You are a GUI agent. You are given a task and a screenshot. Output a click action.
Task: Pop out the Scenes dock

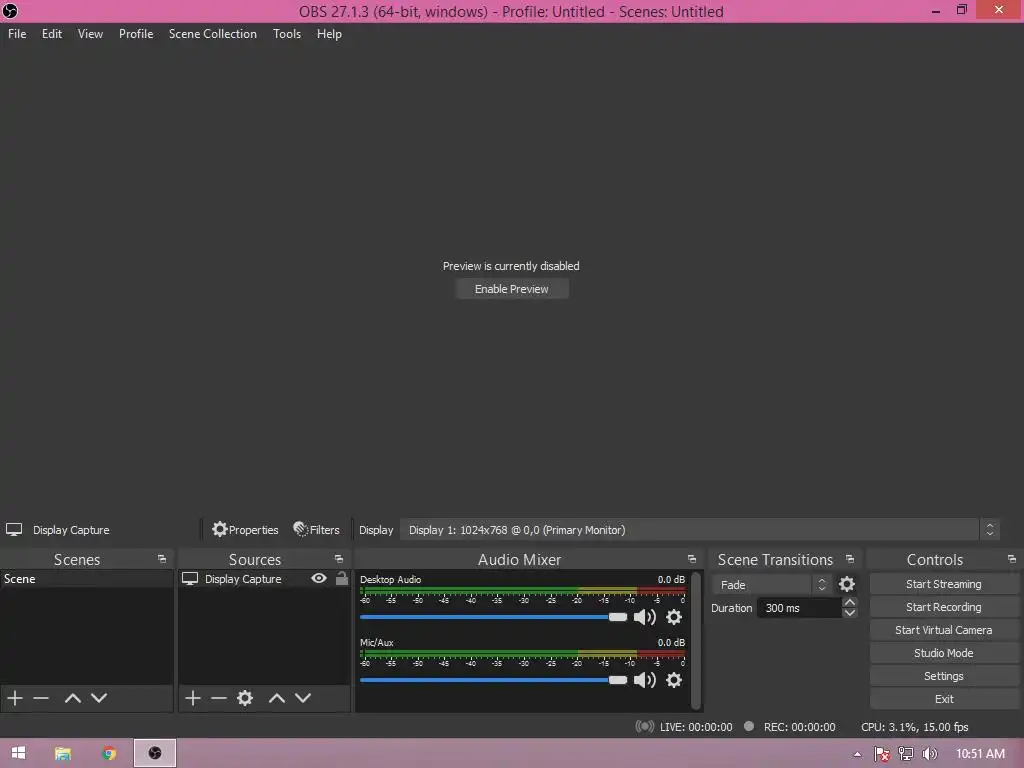click(x=162, y=559)
